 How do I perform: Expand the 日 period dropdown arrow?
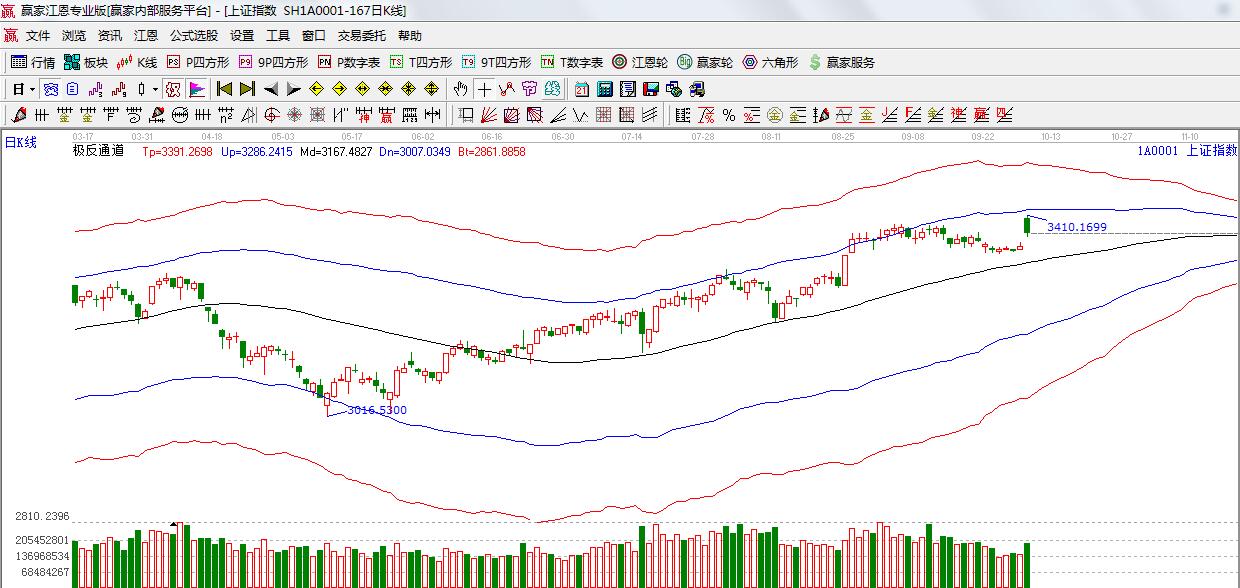(31, 89)
